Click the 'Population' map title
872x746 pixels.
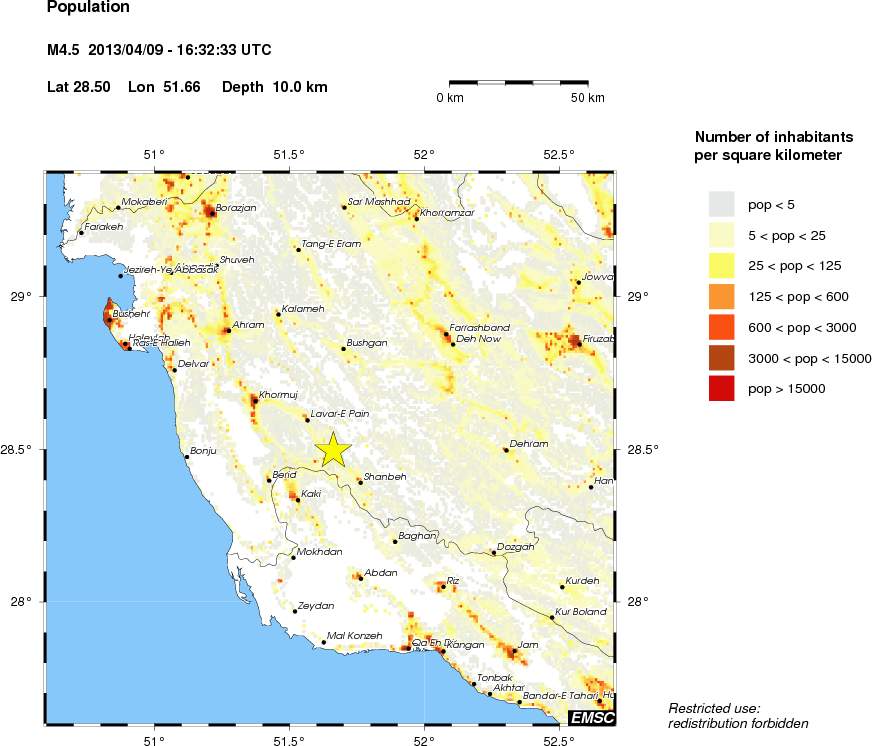(88, 8)
